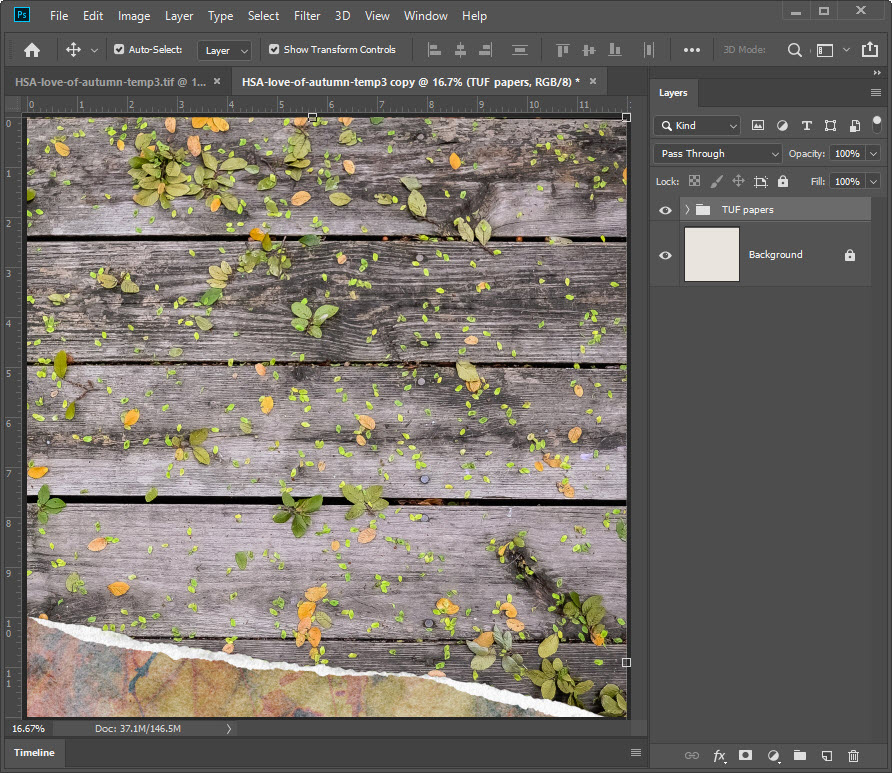This screenshot has height=773, width=892.
Task: Switch to HSA-love-of-autumn-temp3.tif tab
Action: (x=110, y=82)
